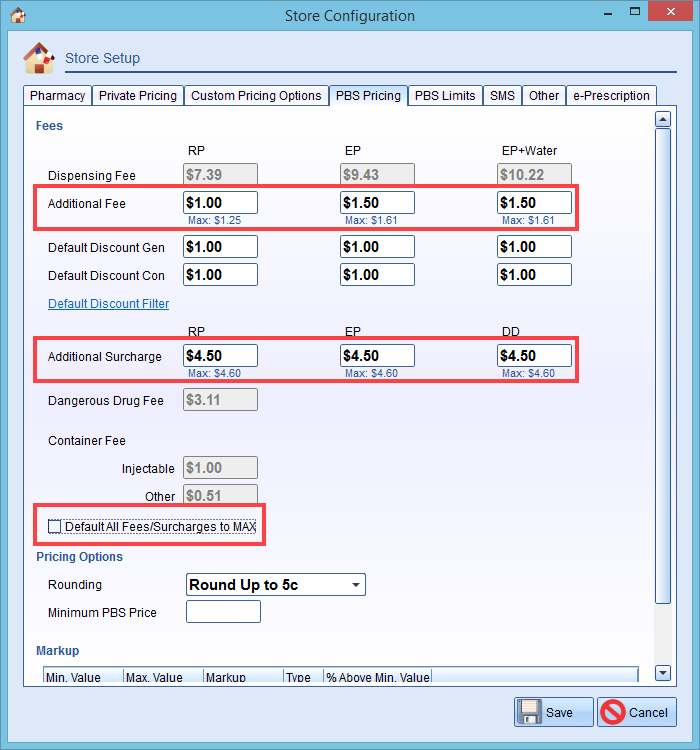Click the RP Default Discount Gen field
700x750 pixels.
click(x=220, y=247)
